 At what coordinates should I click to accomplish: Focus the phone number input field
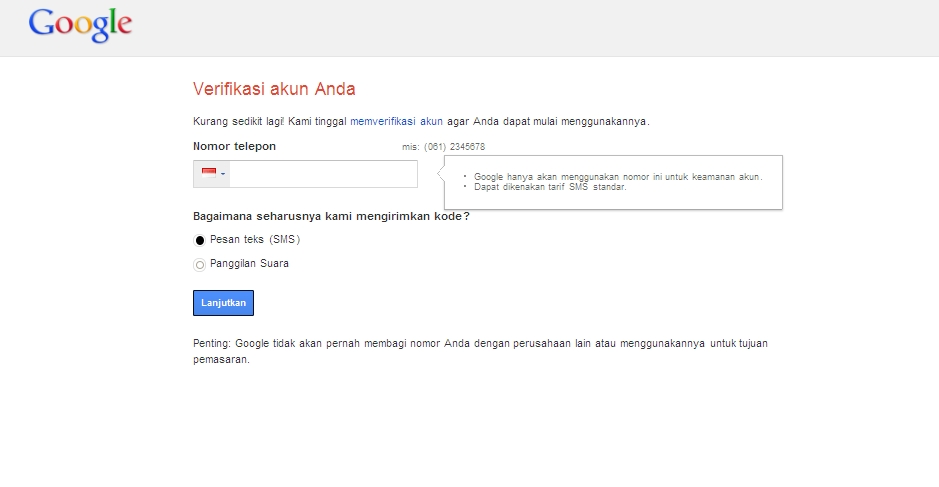click(x=323, y=174)
